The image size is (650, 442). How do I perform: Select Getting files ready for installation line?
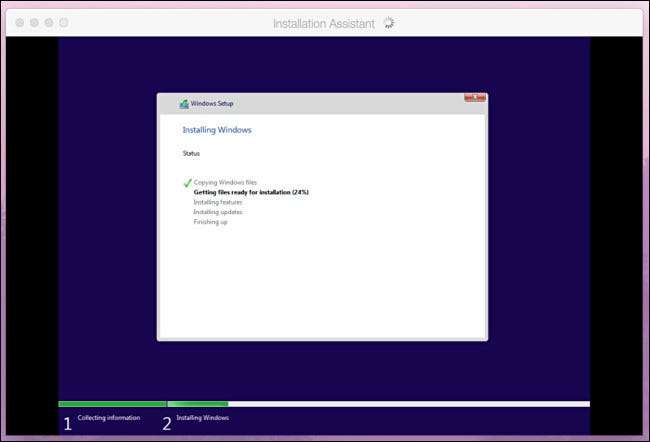point(251,192)
